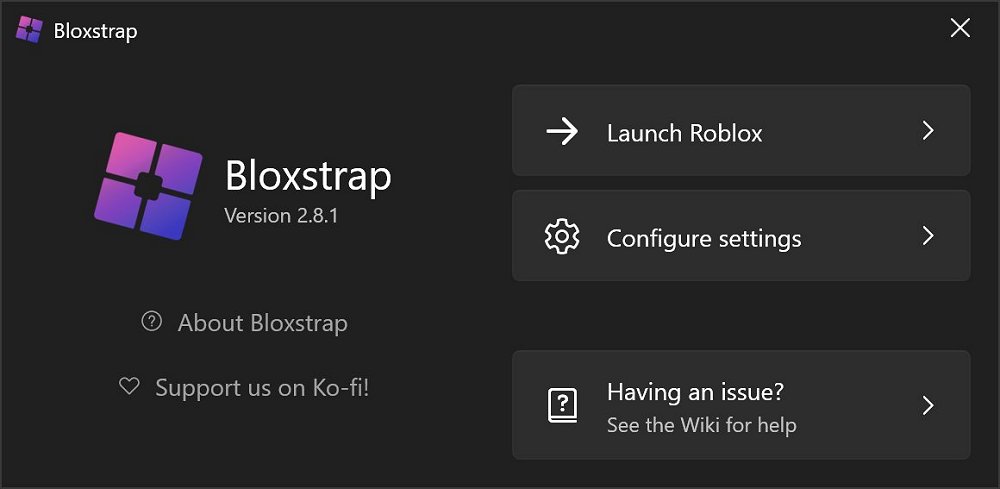
Task: Click the gear icon for Configure settings
Action: (562, 237)
